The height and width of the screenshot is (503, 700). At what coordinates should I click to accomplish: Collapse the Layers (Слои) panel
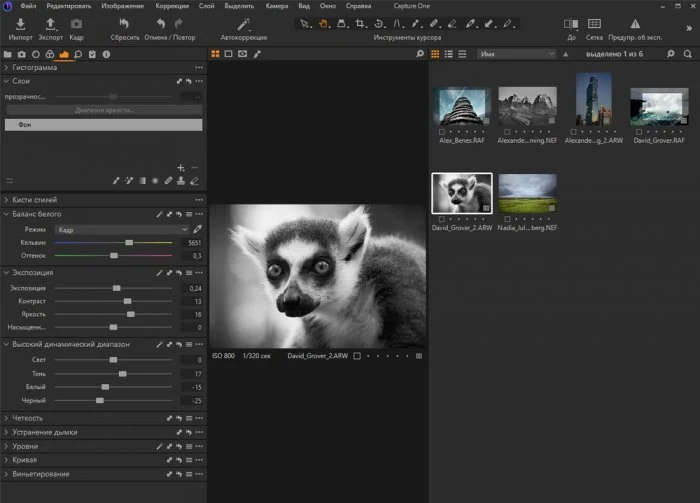click(6, 81)
